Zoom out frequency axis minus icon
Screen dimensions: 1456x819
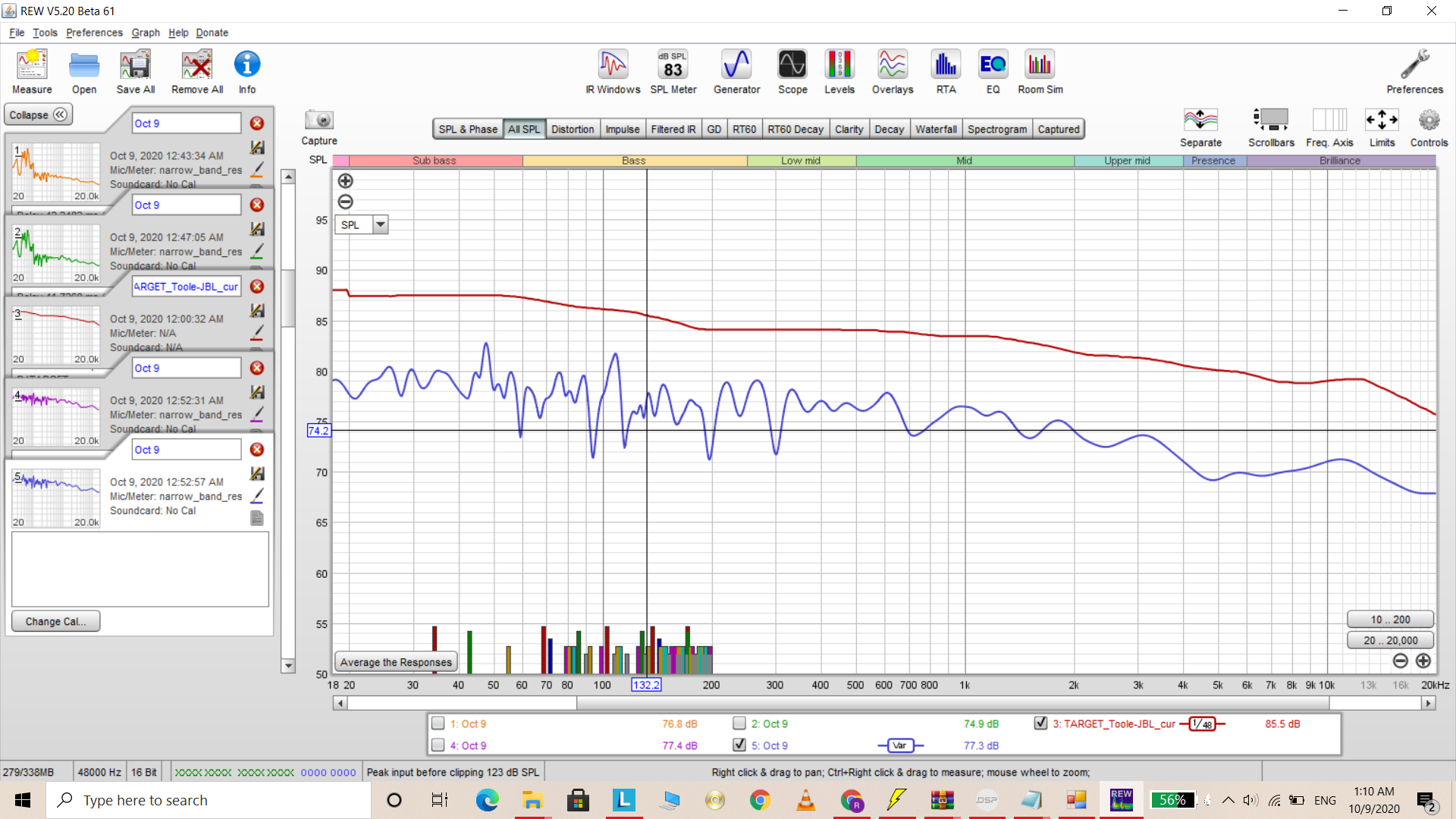coord(1401,661)
